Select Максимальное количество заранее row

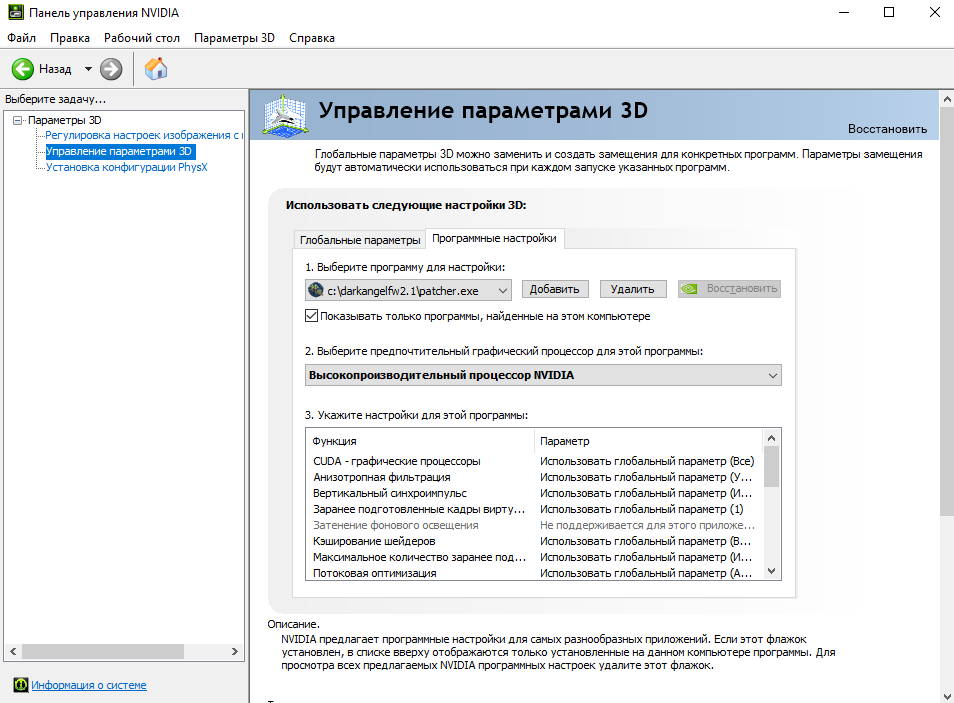point(534,557)
